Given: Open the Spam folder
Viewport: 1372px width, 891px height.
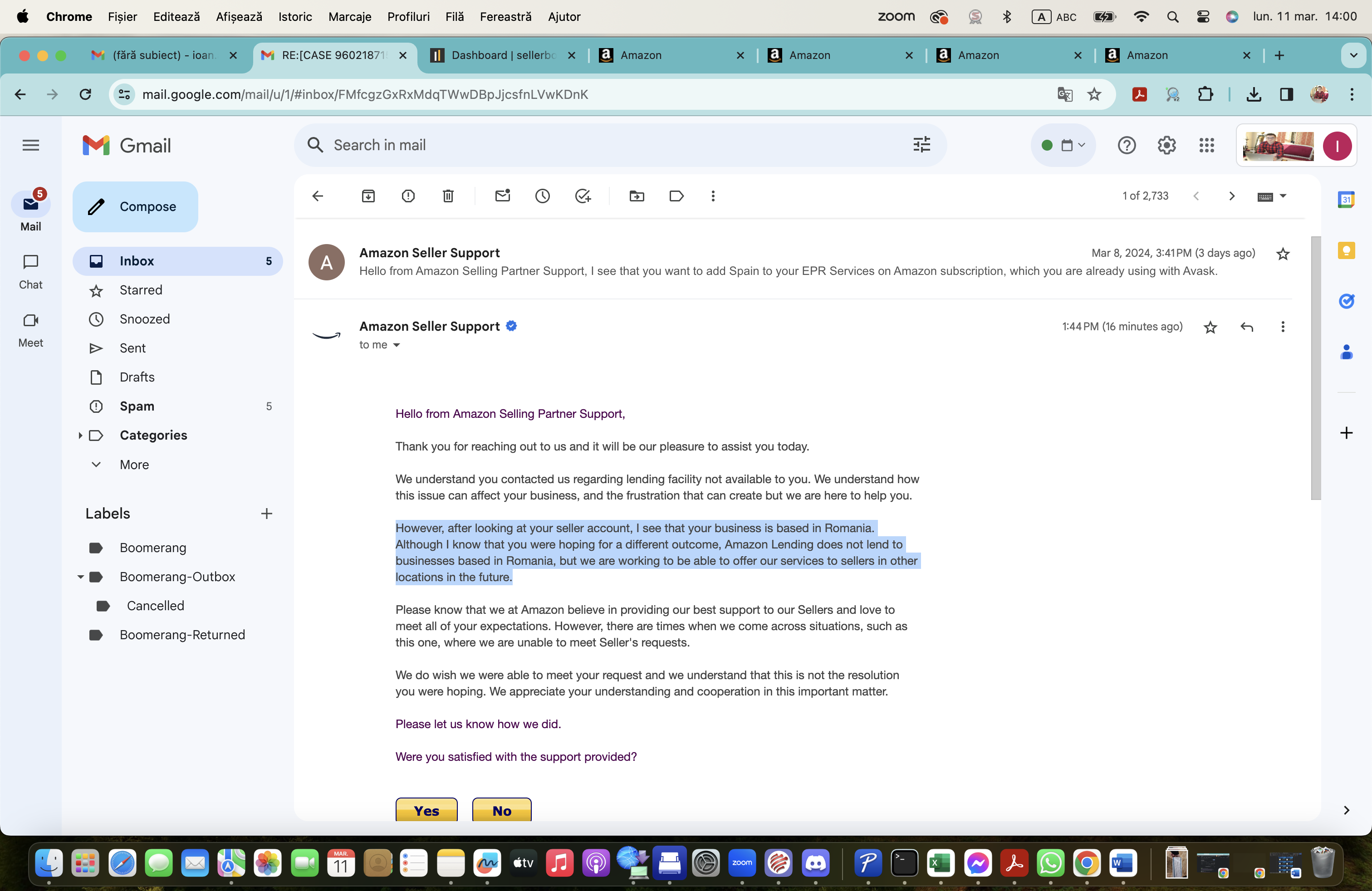Looking at the screenshot, I should tap(177, 406).
